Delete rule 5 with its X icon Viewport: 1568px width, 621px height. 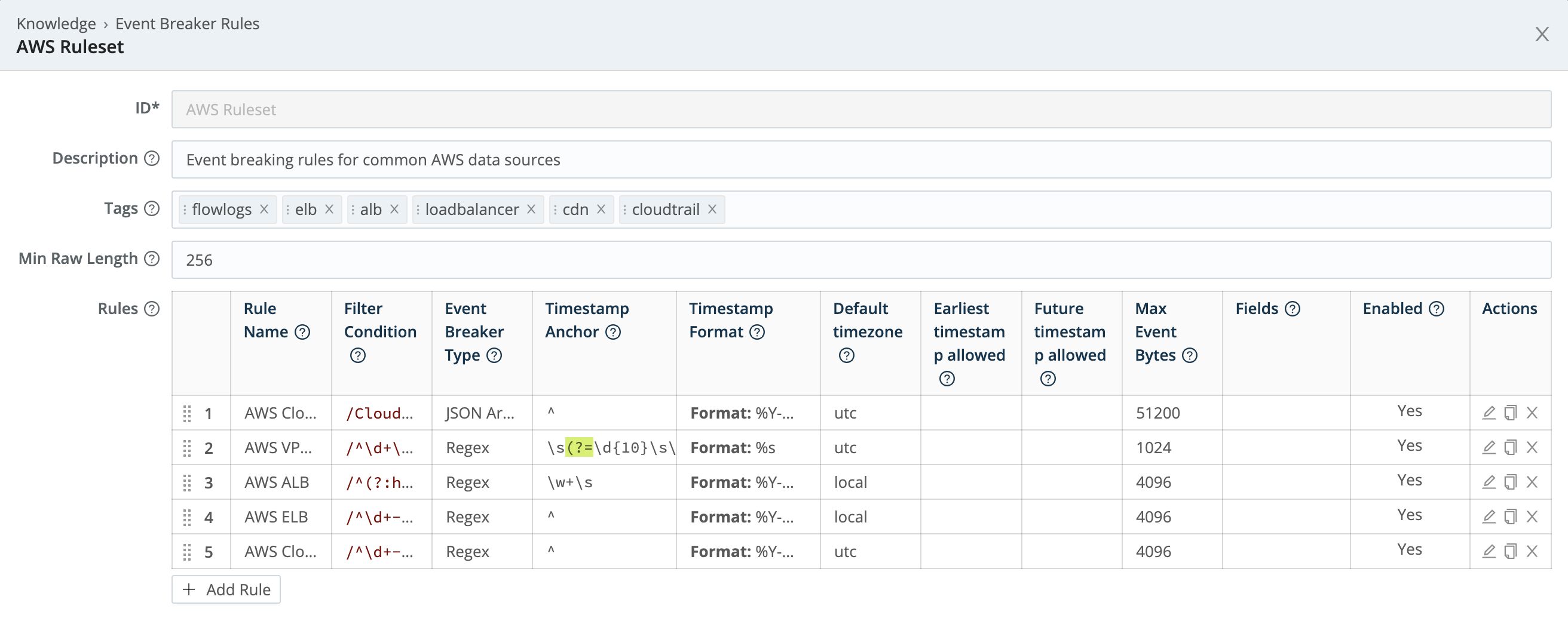pyautogui.click(x=1532, y=551)
